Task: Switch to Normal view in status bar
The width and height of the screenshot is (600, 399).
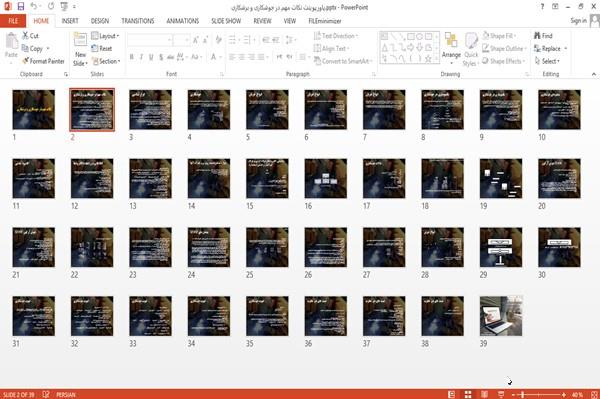Action: [x=452, y=394]
